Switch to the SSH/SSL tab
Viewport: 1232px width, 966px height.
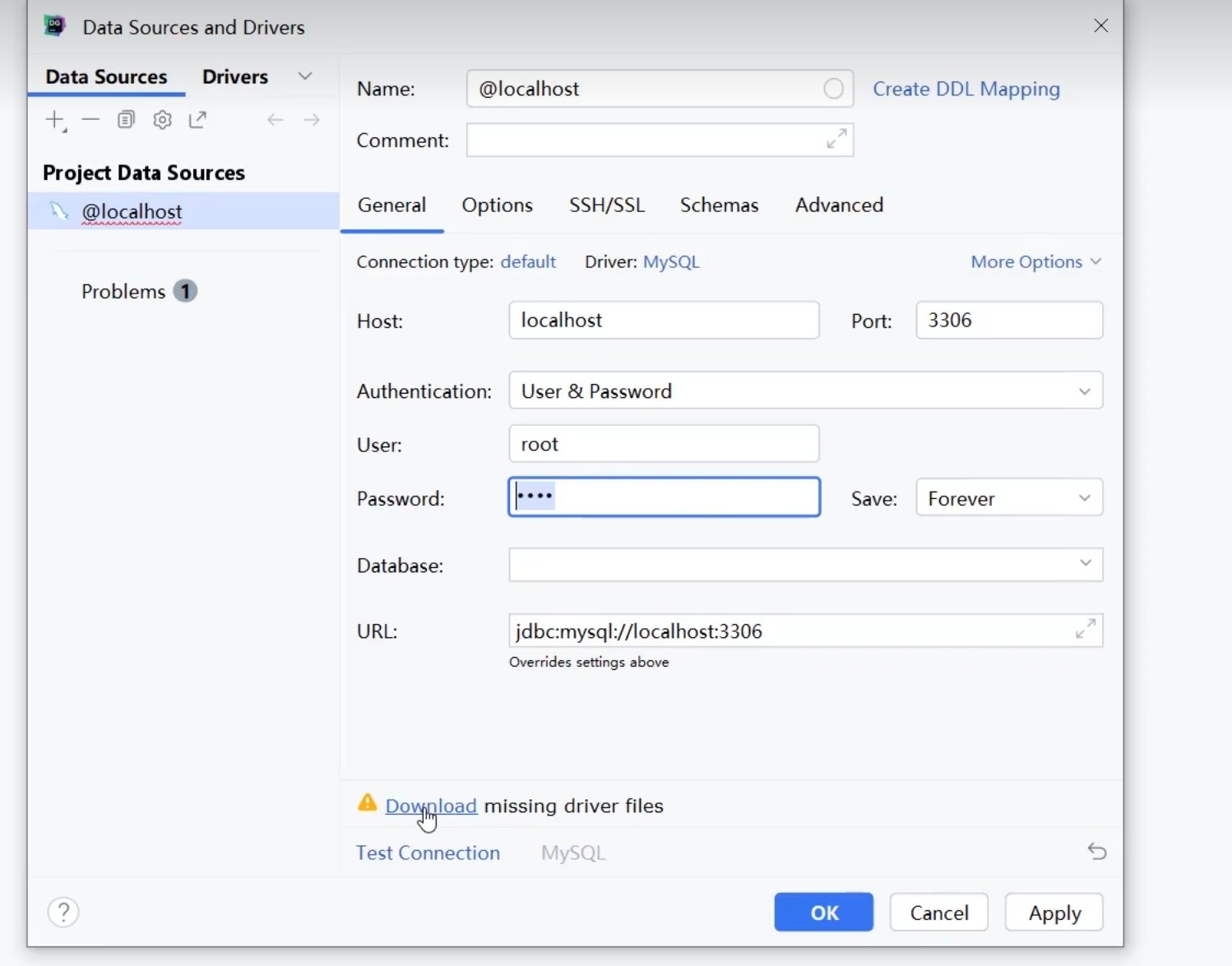pos(606,205)
